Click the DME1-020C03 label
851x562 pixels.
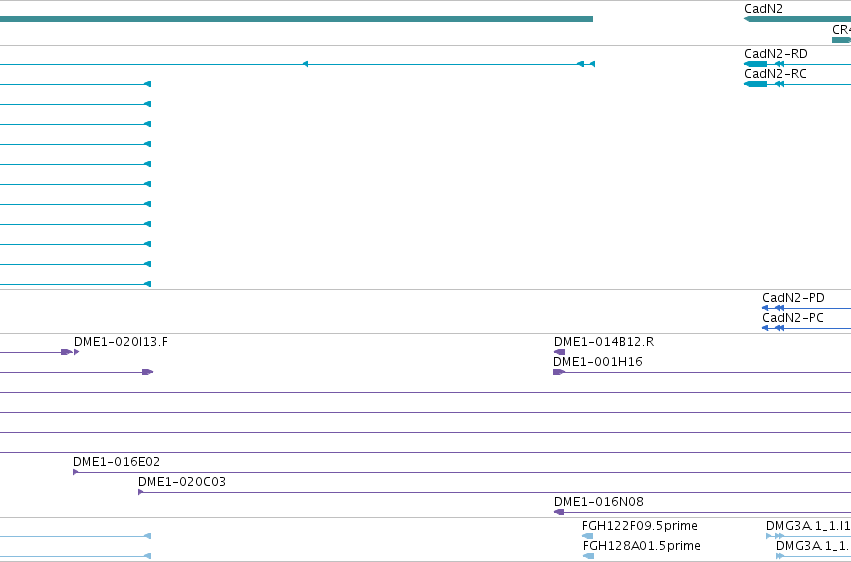coord(181,482)
